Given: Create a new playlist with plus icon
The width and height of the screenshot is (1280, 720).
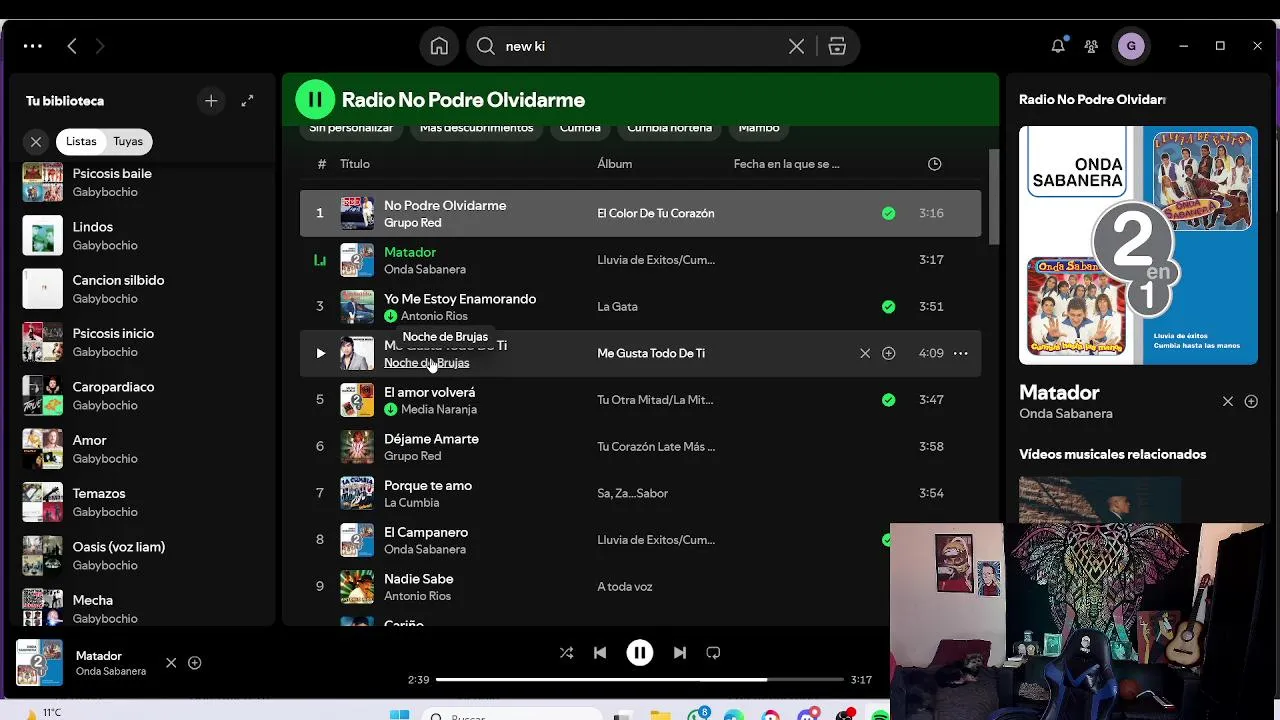Looking at the screenshot, I should [211, 101].
